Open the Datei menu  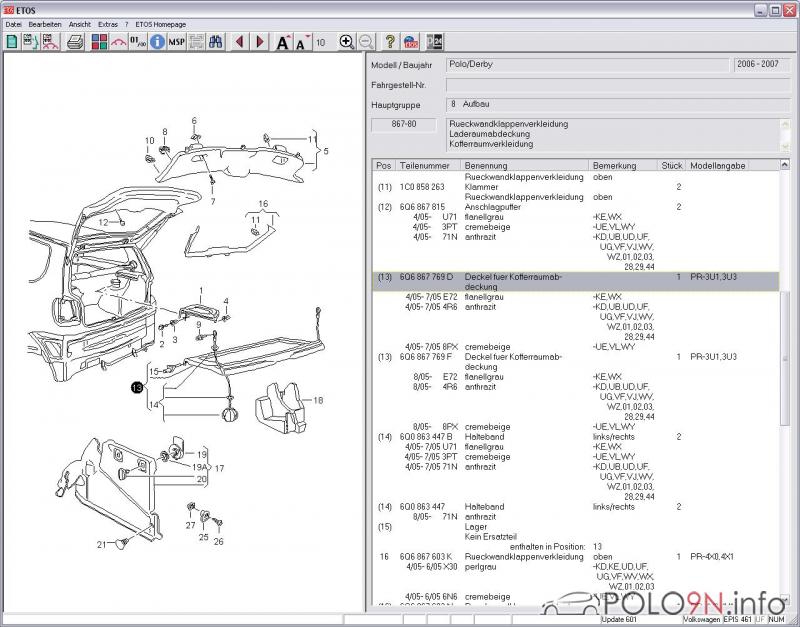(14, 24)
